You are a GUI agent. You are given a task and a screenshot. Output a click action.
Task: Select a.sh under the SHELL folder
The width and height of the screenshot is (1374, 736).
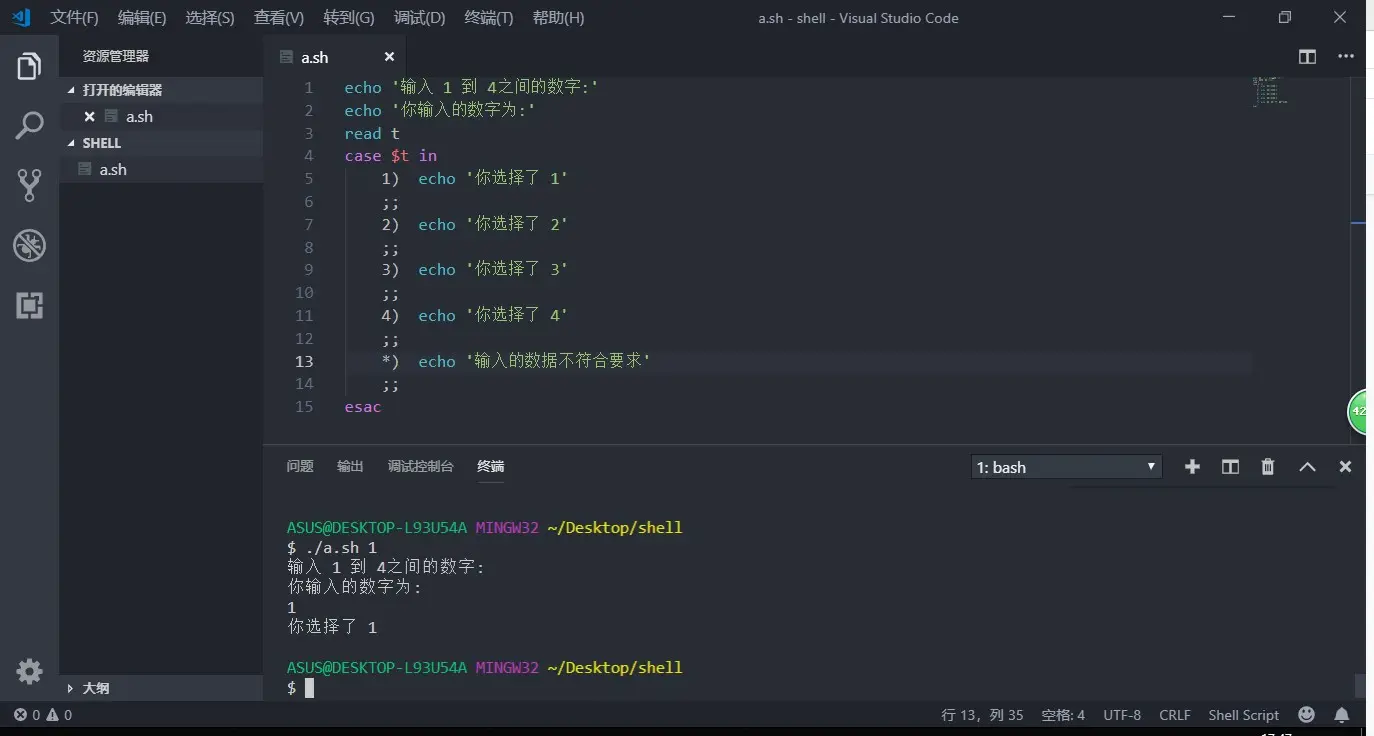(x=161, y=169)
